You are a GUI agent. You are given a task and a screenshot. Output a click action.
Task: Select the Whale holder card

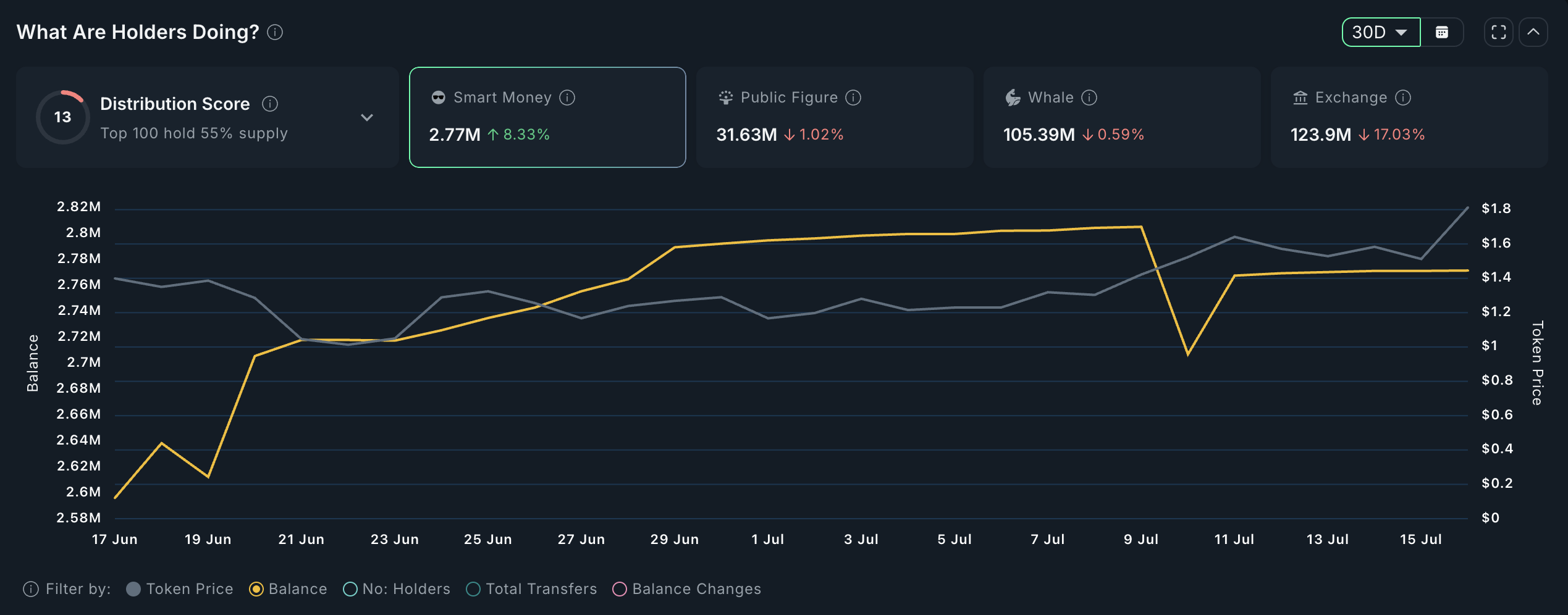coord(1121,117)
